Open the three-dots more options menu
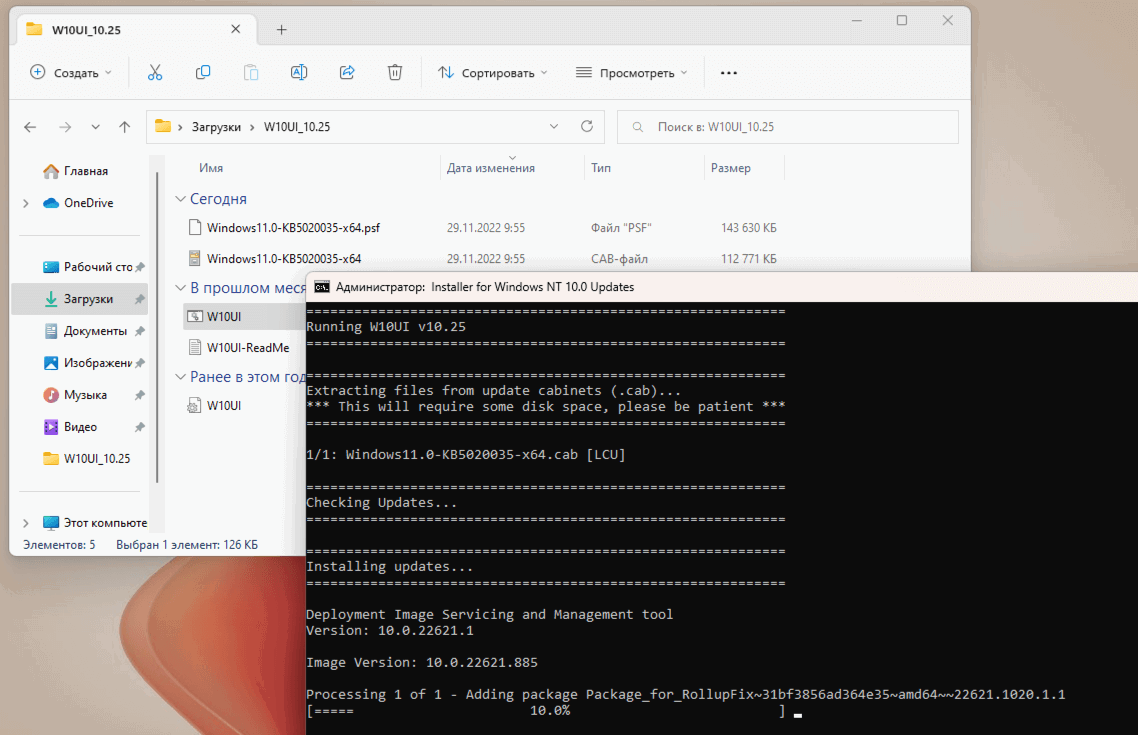The height and width of the screenshot is (735, 1138). tap(729, 73)
